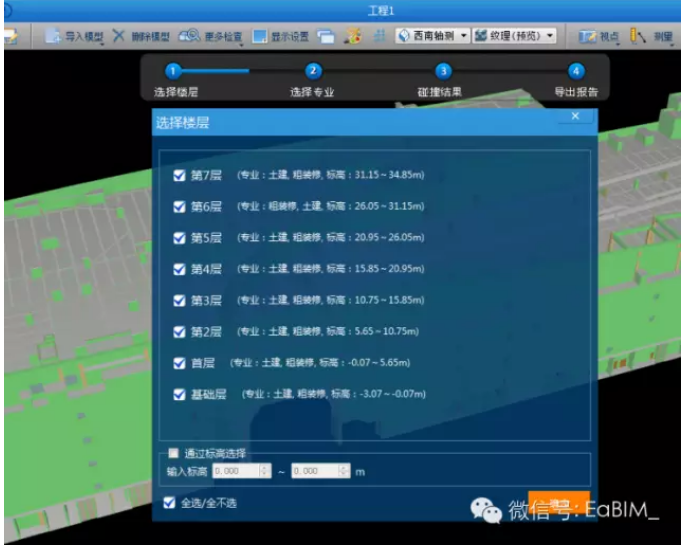This screenshot has width=686, height=548.
Task: Click the color palette toolbar icon
Action: tap(352, 36)
